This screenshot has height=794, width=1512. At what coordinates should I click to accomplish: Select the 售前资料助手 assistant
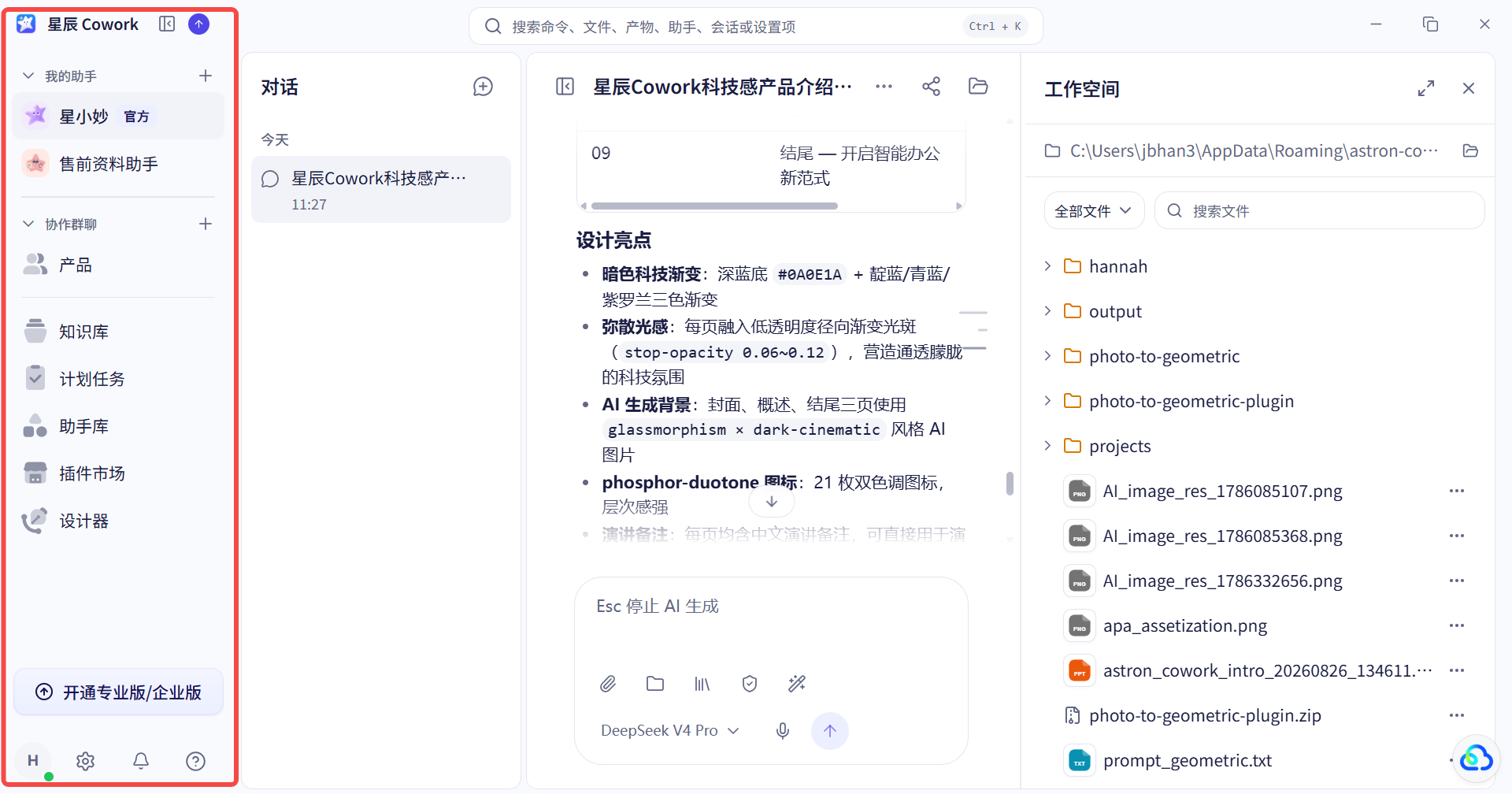coord(118,164)
